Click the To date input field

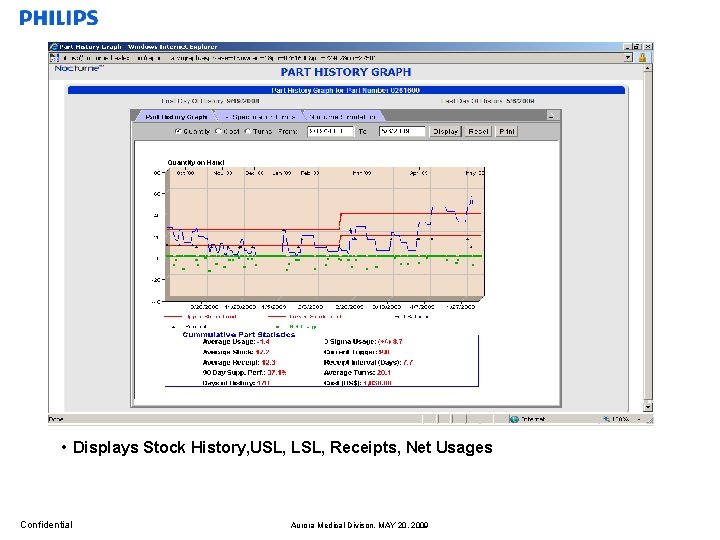coord(402,131)
